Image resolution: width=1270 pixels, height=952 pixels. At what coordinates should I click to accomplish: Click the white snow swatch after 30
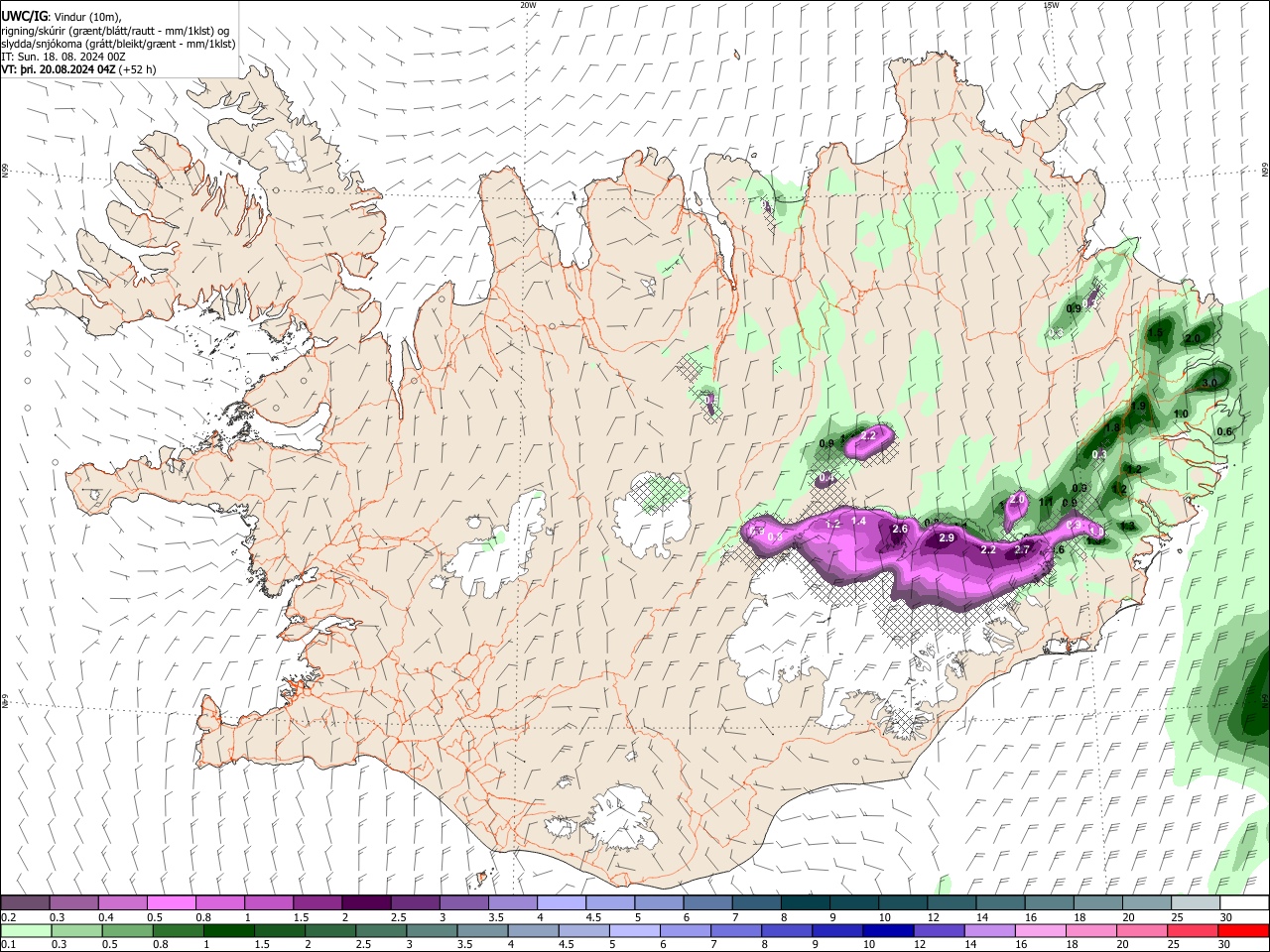1244,902
